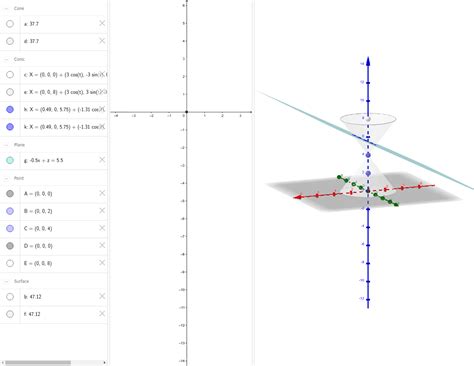Delete point D using its X icon
This screenshot has width=474, height=366.
[102, 245]
